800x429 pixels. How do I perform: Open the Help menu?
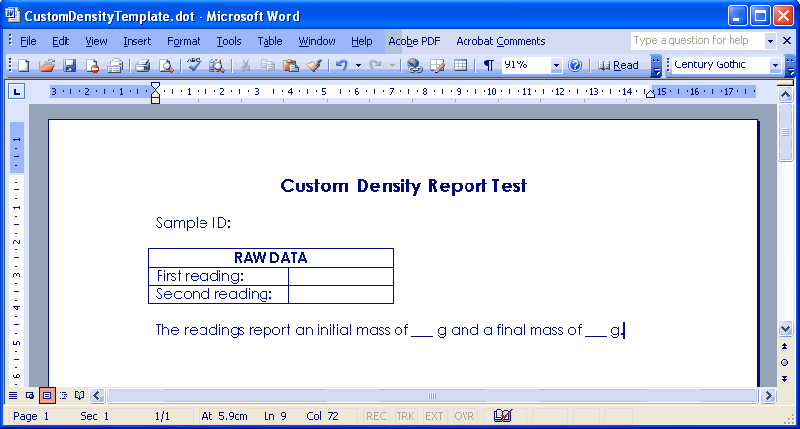click(361, 41)
